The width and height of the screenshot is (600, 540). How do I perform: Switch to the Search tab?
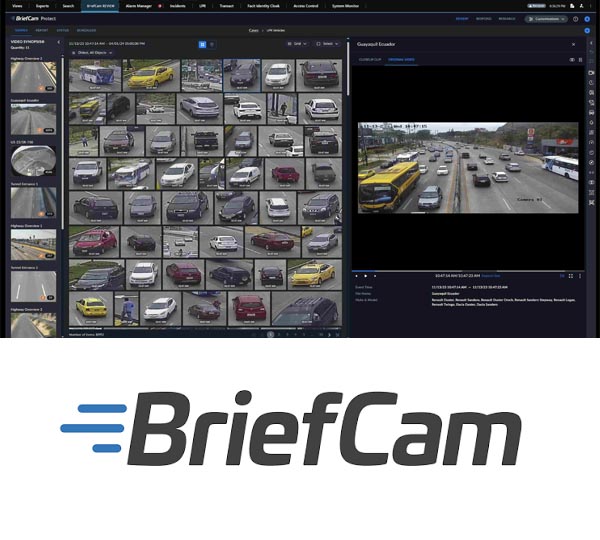click(68, 6)
